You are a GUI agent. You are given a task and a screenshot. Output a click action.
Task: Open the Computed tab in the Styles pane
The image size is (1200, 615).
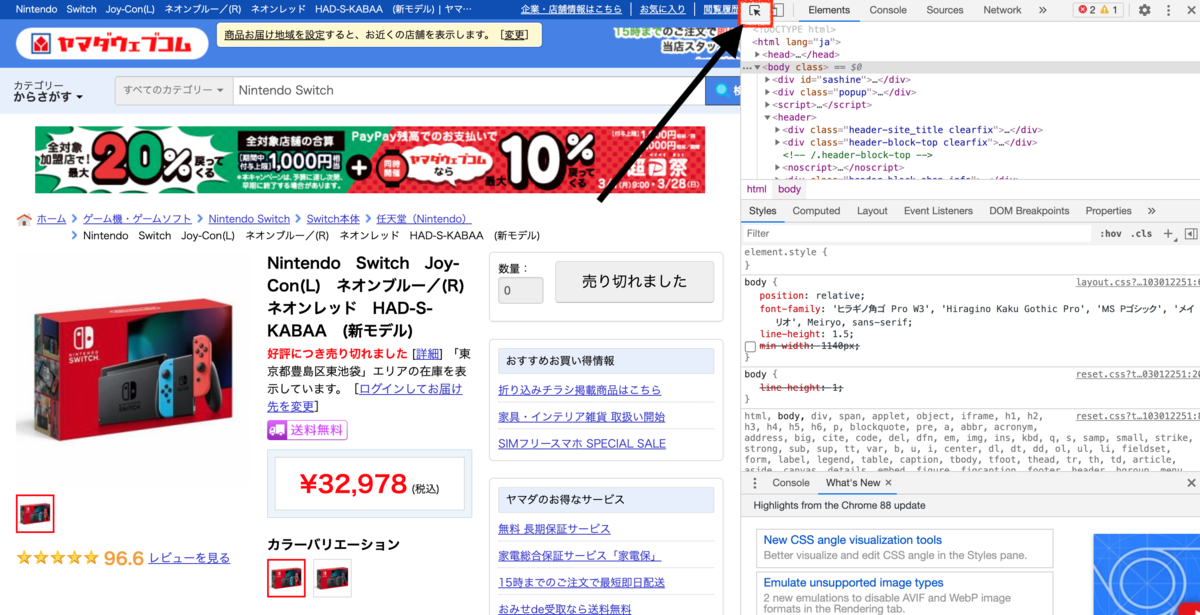click(x=816, y=211)
